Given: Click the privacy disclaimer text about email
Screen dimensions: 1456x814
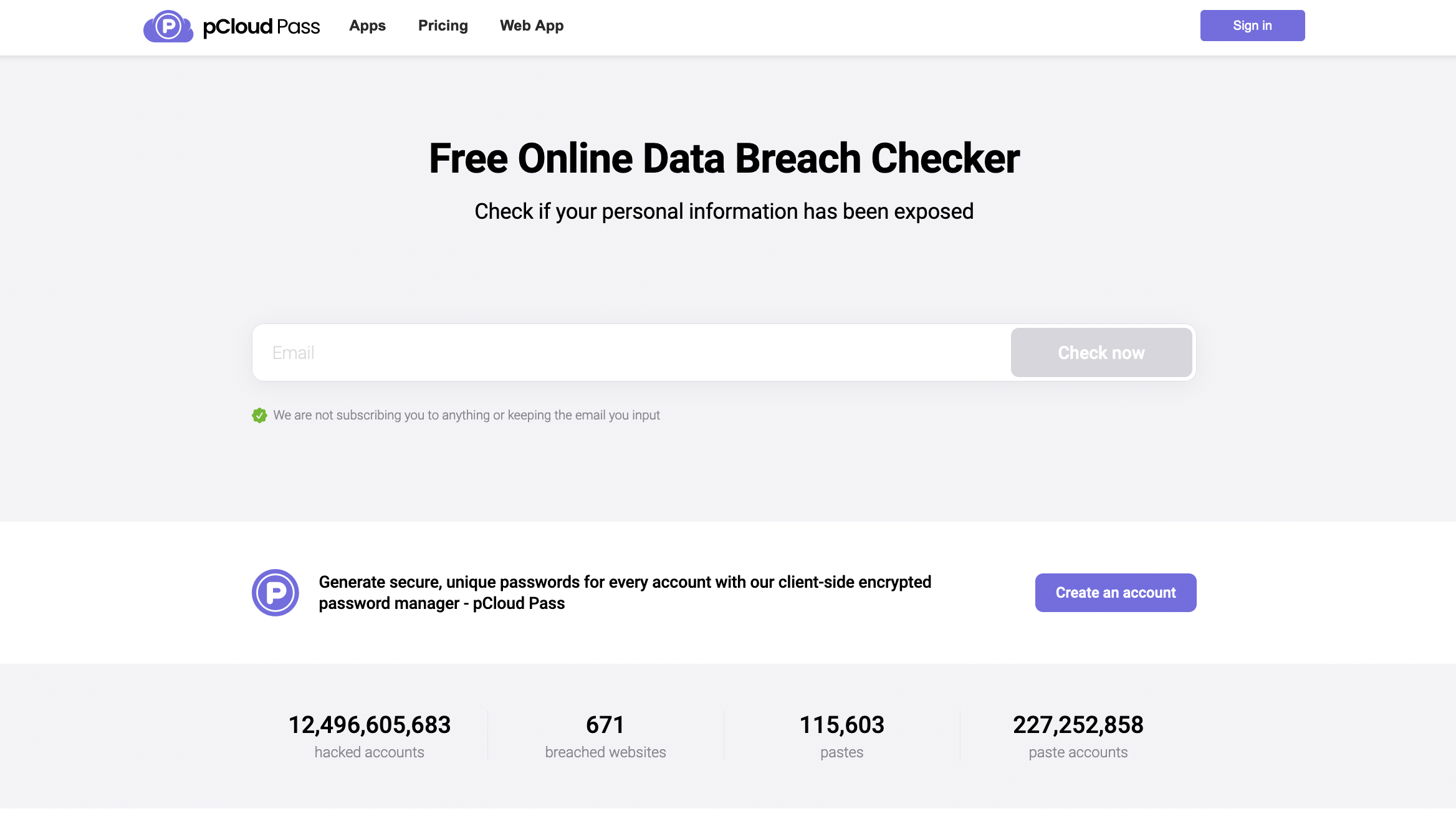Looking at the screenshot, I should click(466, 414).
